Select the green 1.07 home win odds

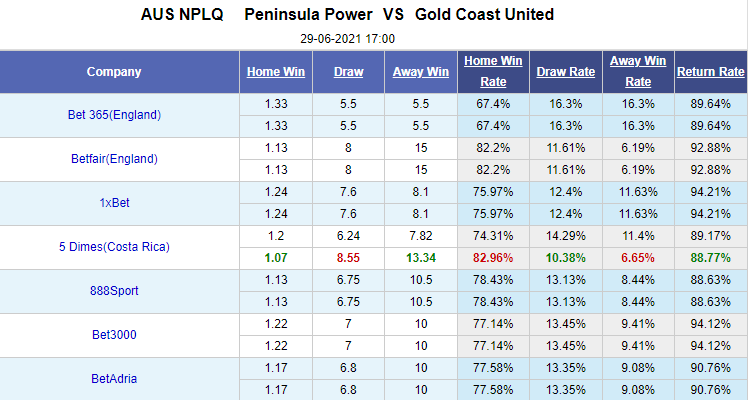click(276, 258)
